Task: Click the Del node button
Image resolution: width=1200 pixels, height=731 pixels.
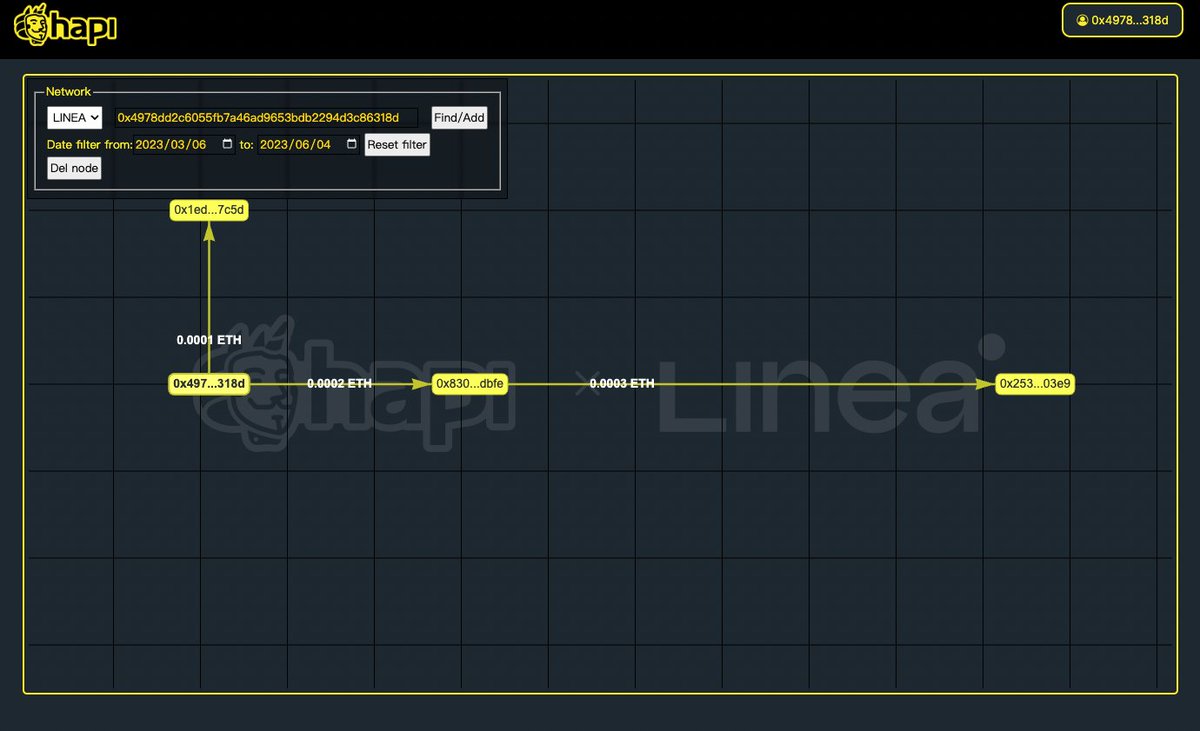Action: click(x=74, y=169)
